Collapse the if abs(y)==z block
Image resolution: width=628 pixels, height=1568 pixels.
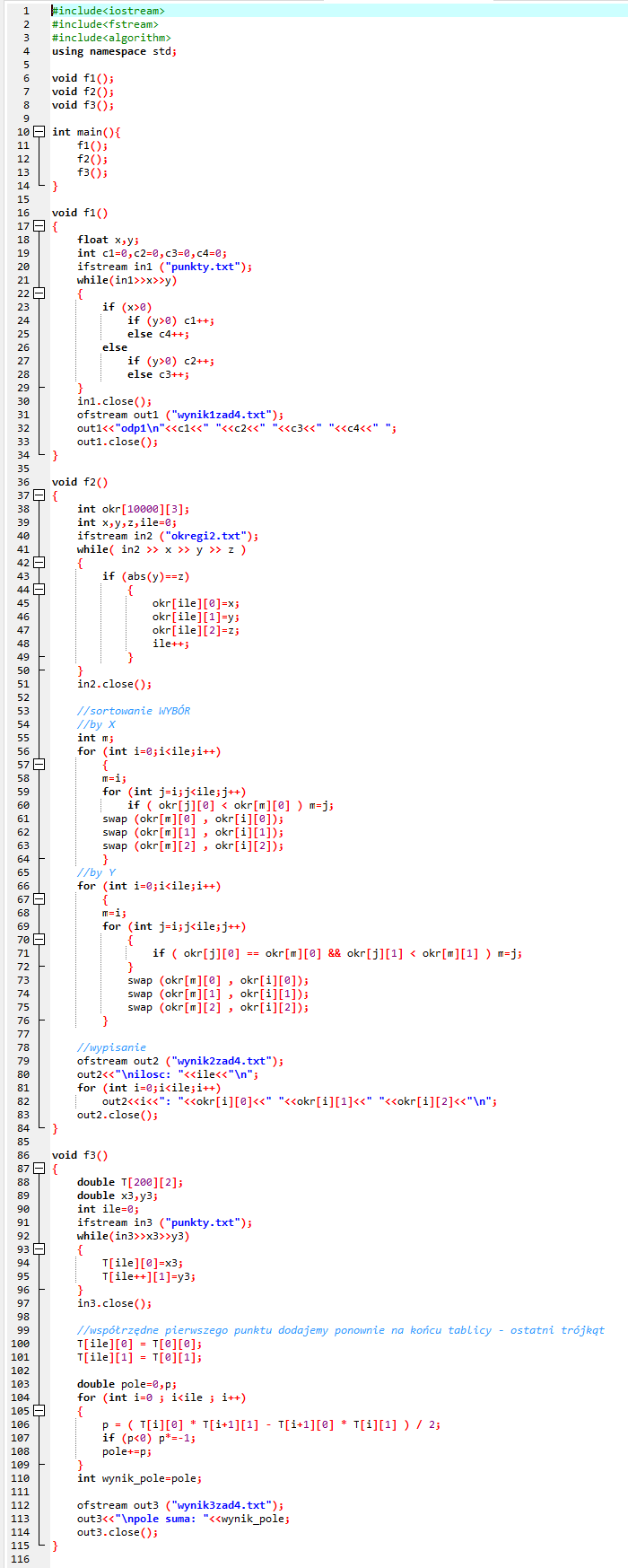[39, 590]
